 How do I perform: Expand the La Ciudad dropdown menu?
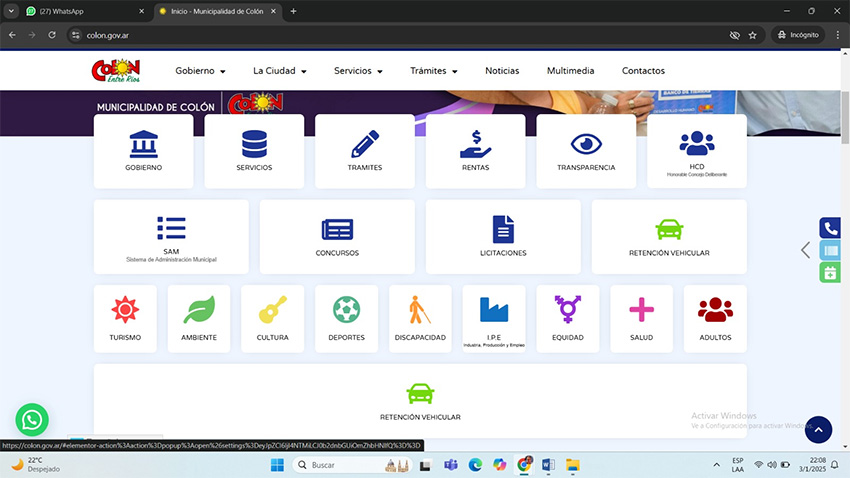(x=279, y=71)
